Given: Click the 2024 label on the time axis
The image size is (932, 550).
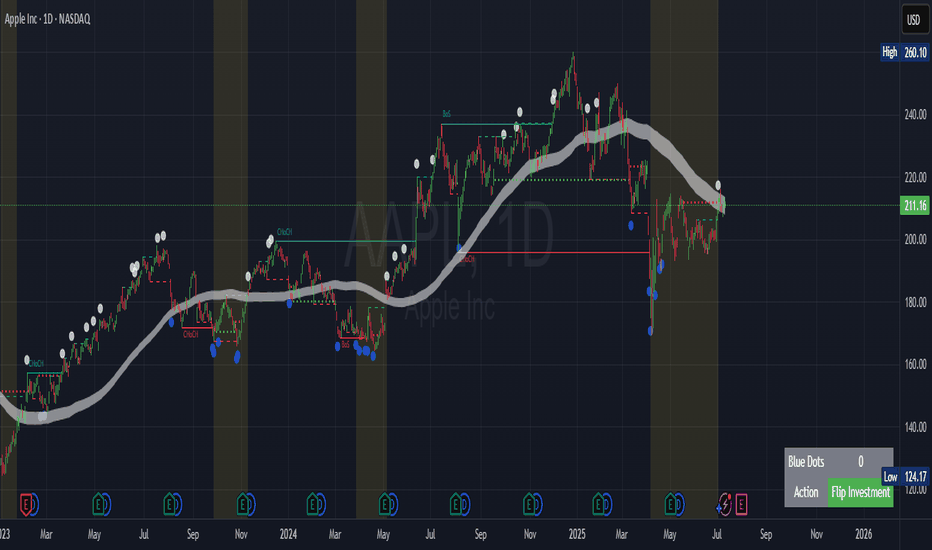Looking at the screenshot, I should coord(288,535).
